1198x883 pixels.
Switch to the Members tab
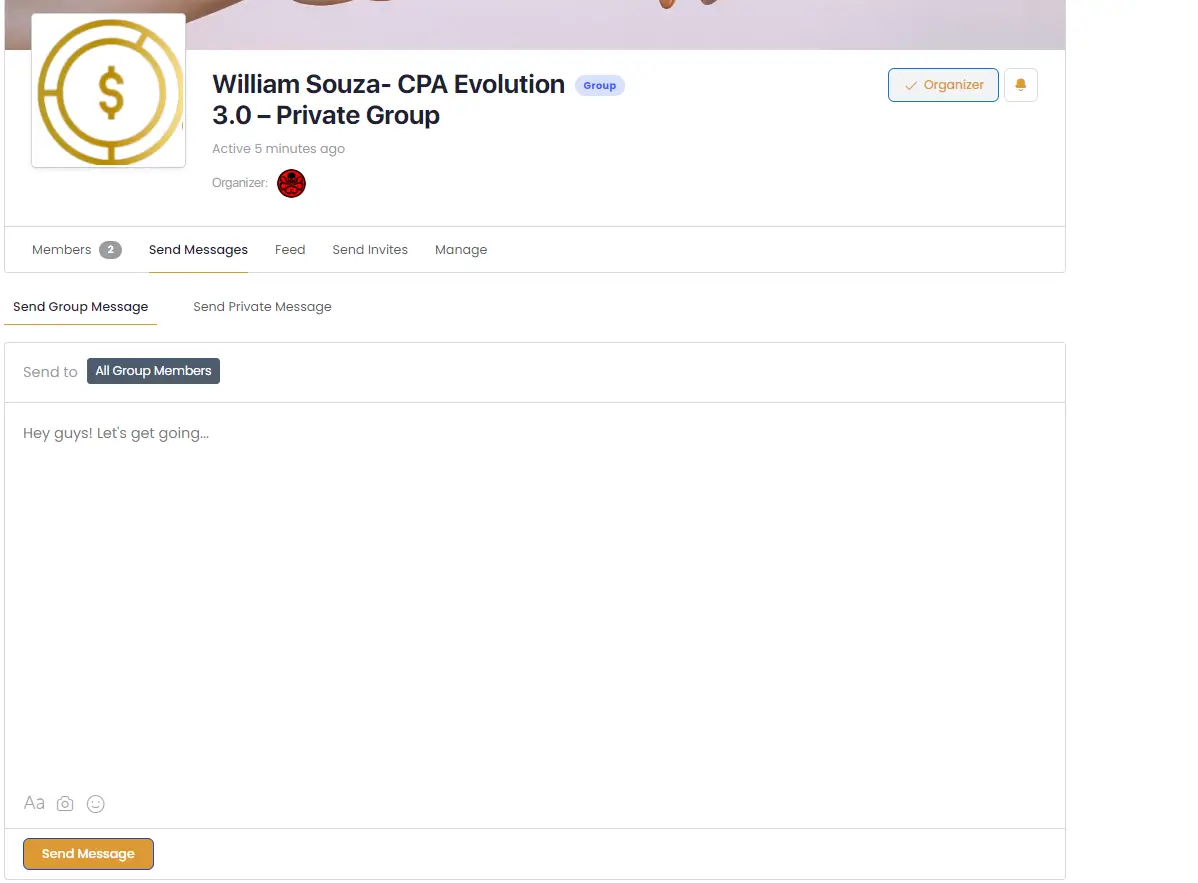(x=61, y=250)
